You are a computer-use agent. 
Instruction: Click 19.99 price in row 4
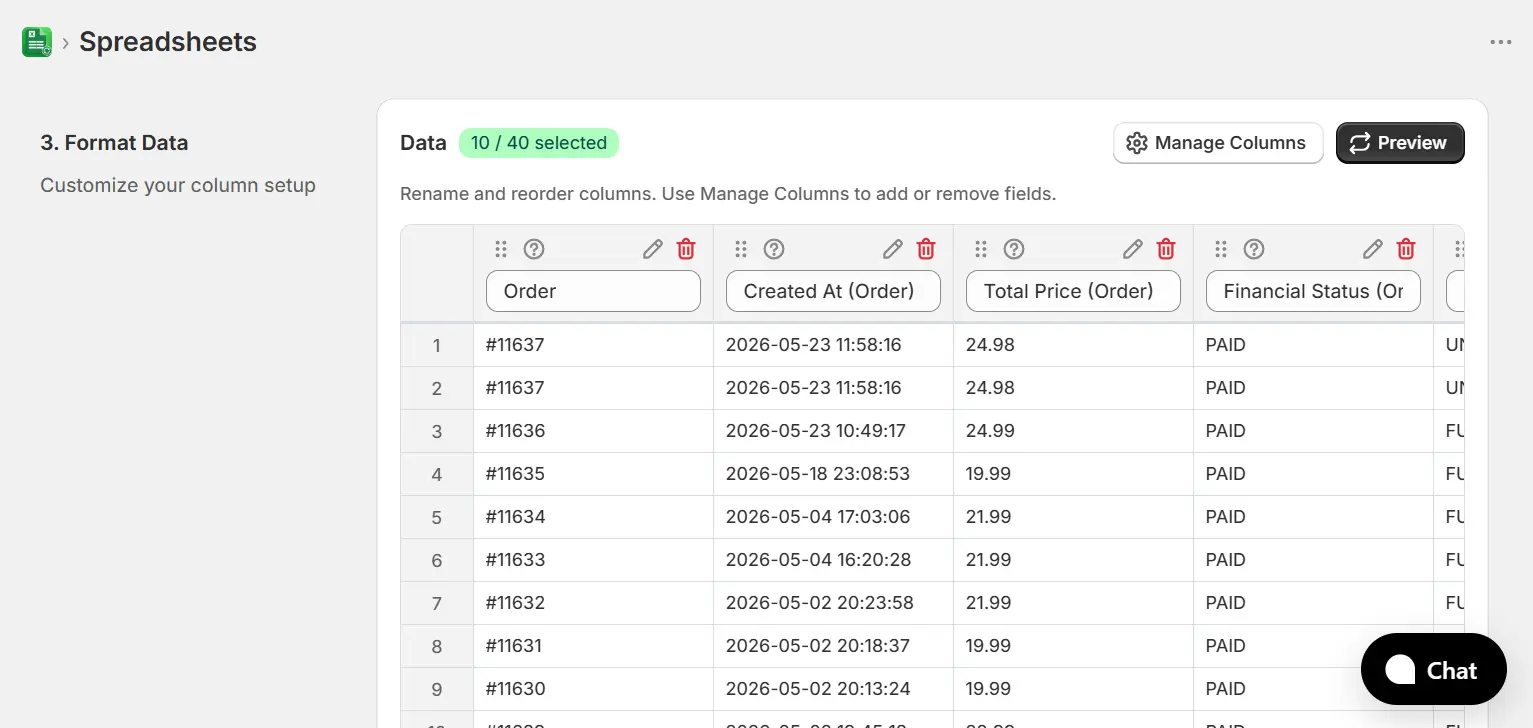click(1073, 474)
